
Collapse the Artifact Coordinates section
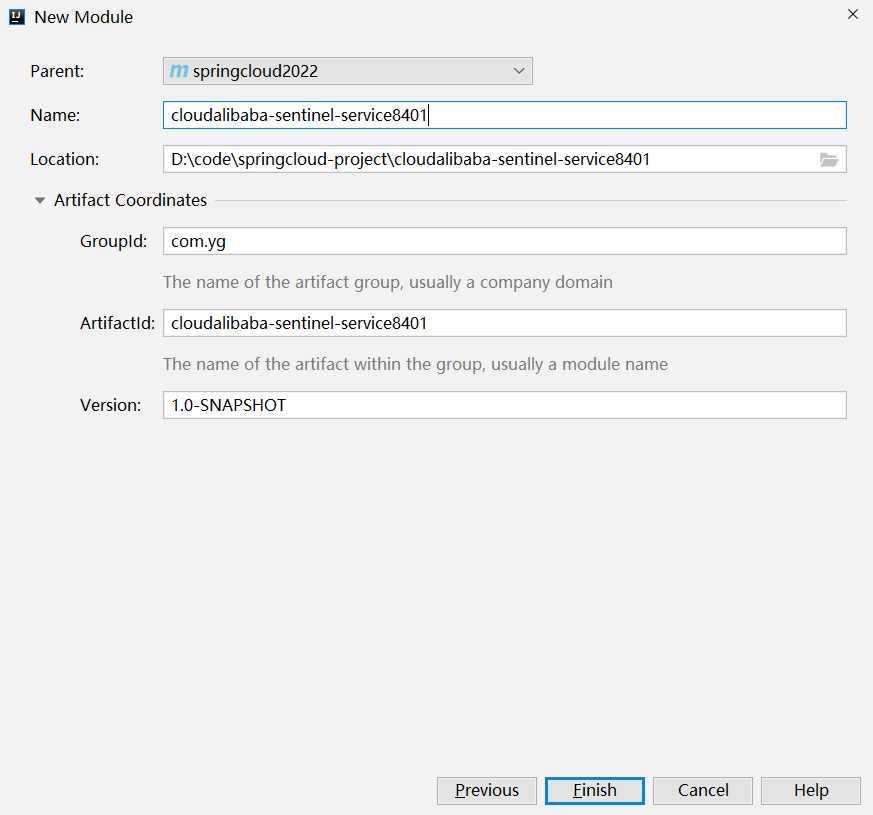(40, 200)
